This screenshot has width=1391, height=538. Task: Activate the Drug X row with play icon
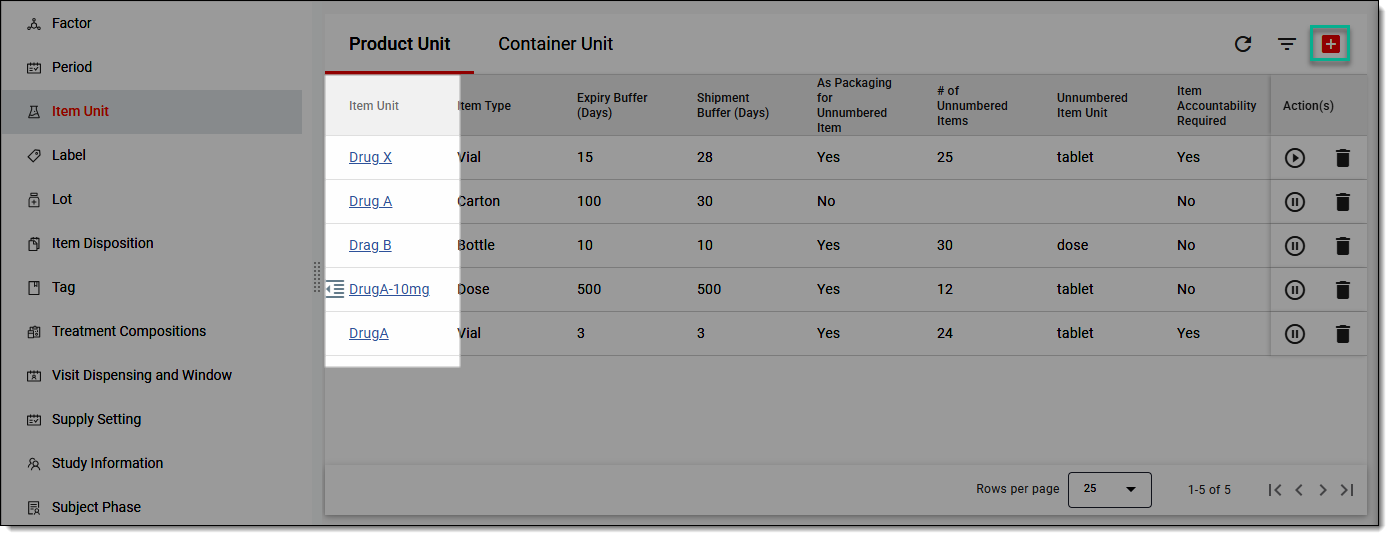click(x=1295, y=158)
